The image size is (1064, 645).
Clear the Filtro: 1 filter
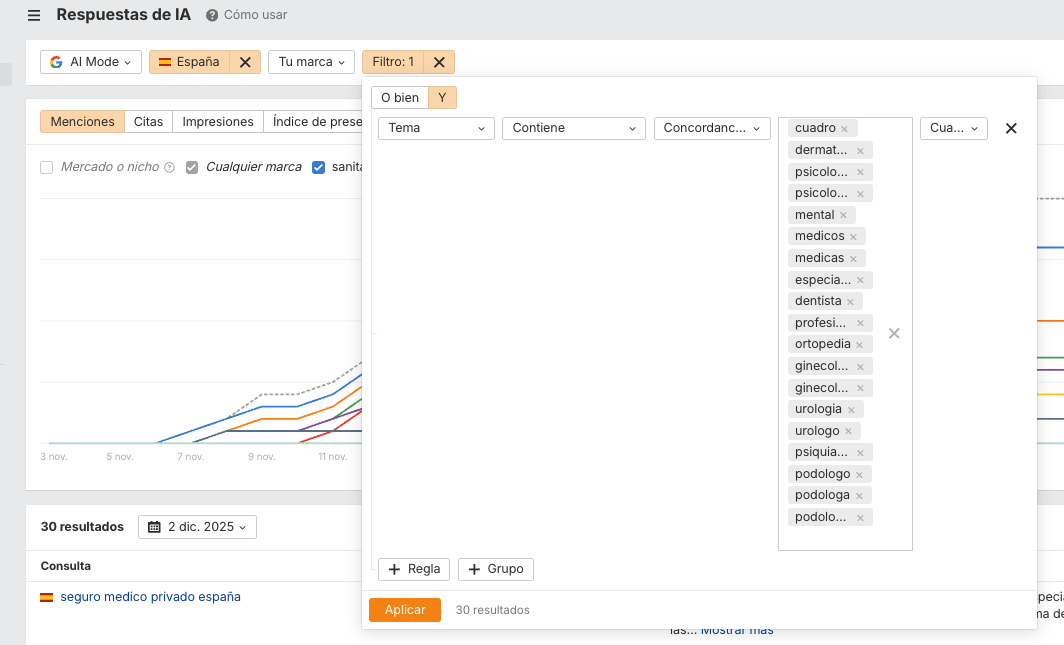(439, 62)
